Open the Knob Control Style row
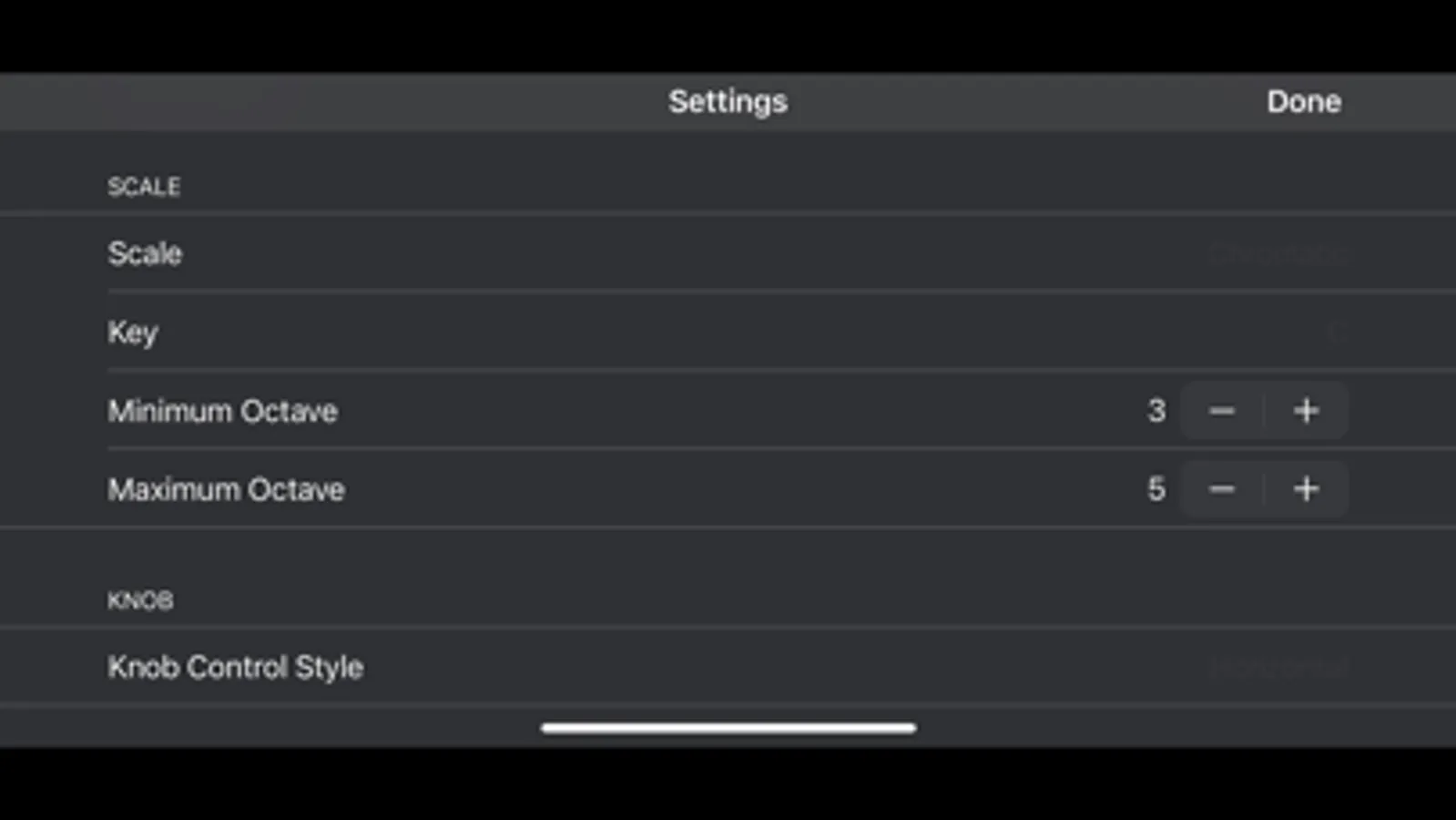This screenshot has width=1456, height=820. [x=728, y=667]
